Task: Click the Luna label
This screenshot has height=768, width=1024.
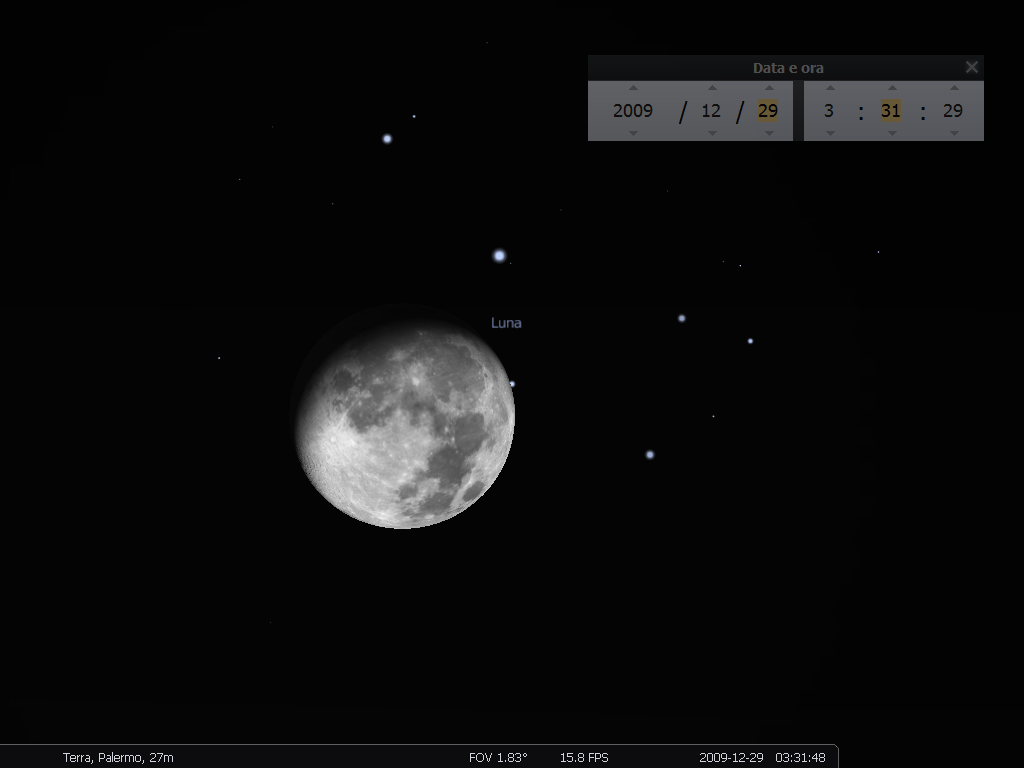Action: (x=506, y=323)
